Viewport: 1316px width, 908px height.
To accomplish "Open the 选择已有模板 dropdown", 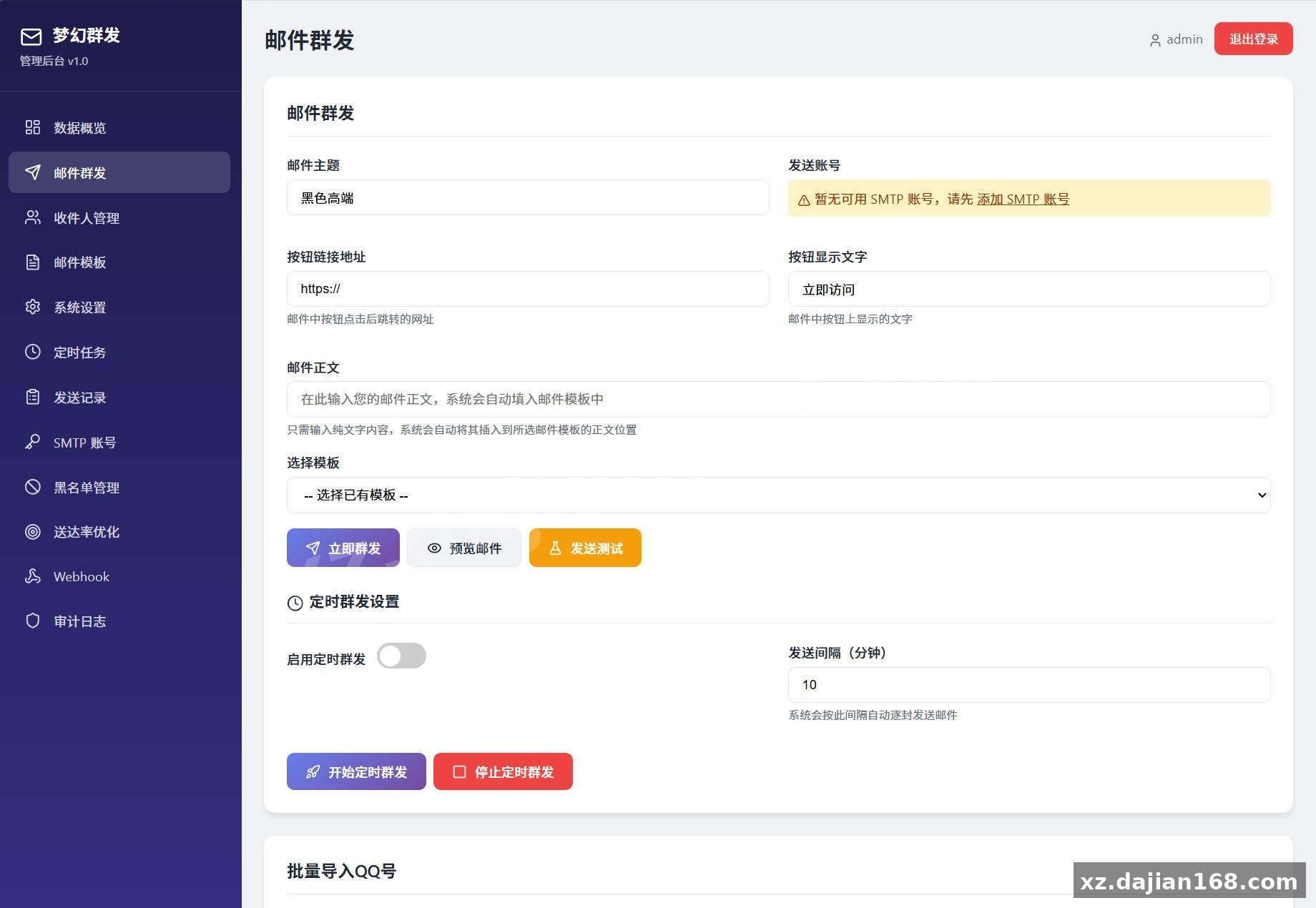I will (x=778, y=495).
